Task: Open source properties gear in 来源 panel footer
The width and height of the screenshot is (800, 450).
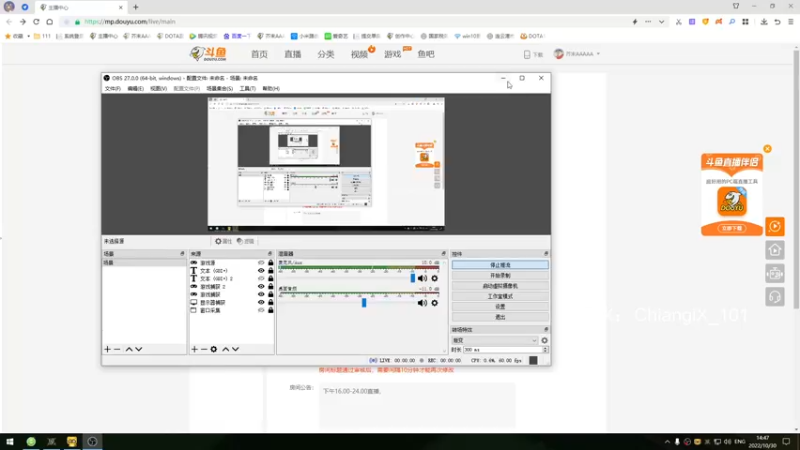Action: [x=214, y=349]
